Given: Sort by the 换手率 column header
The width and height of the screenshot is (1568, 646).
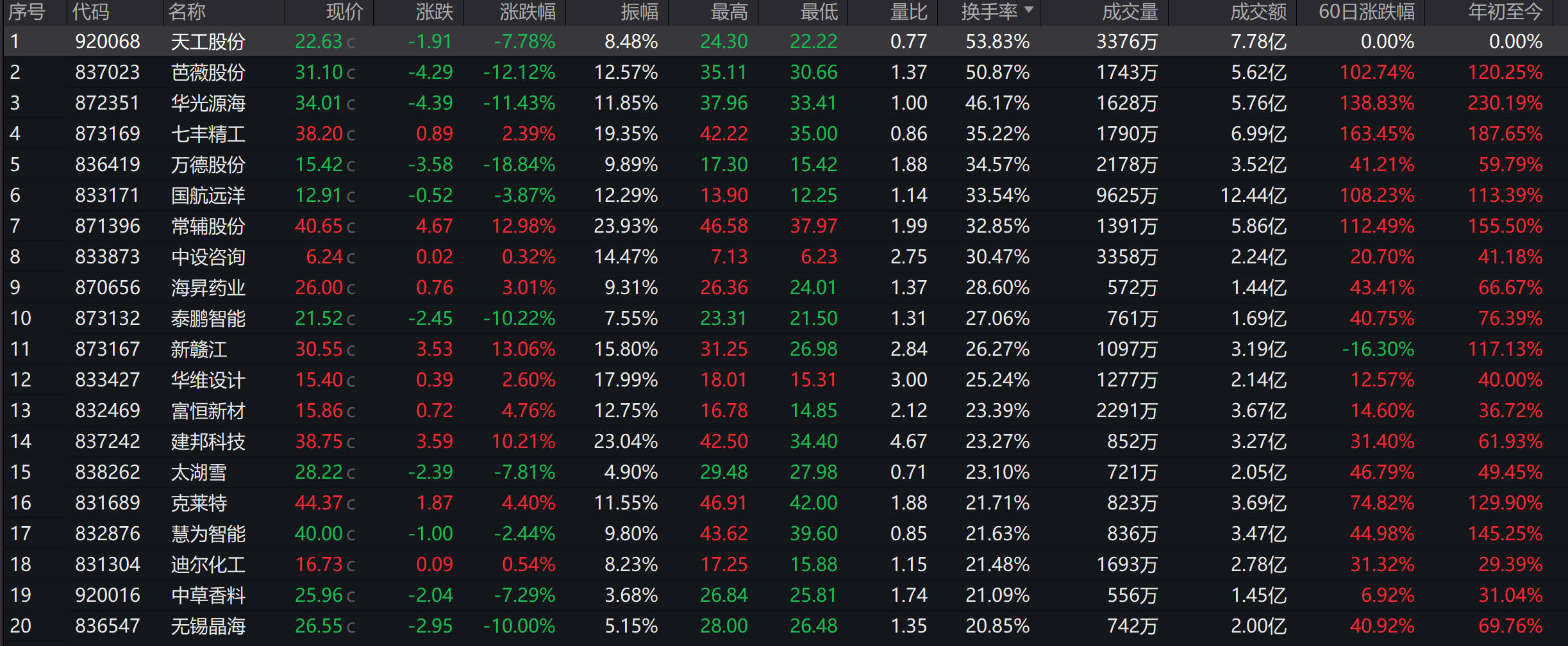Looking at the screenshot, I should point(989,12).
